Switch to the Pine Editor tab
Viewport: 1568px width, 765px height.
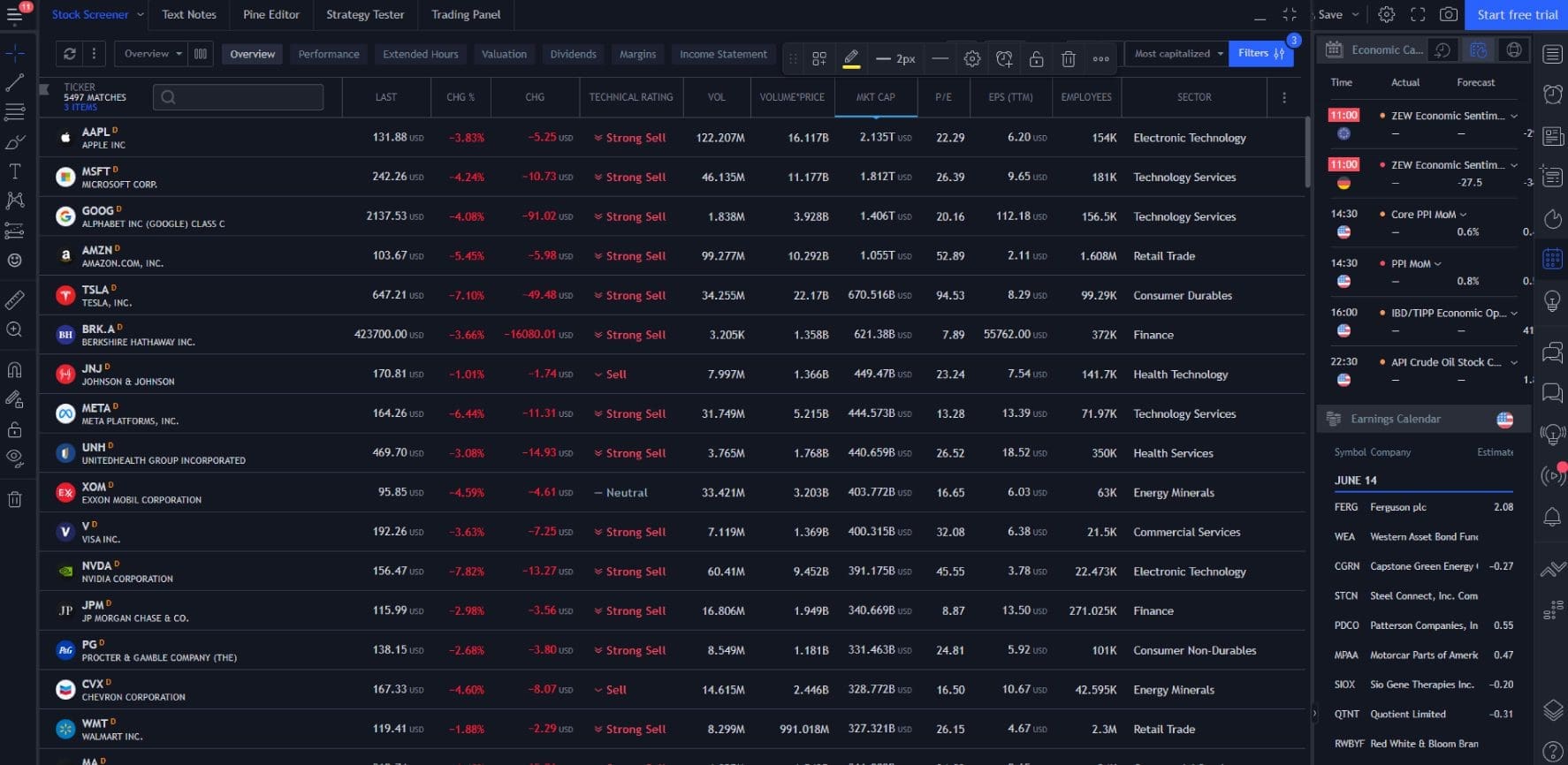pyautogui.click(x=271, y=15)
